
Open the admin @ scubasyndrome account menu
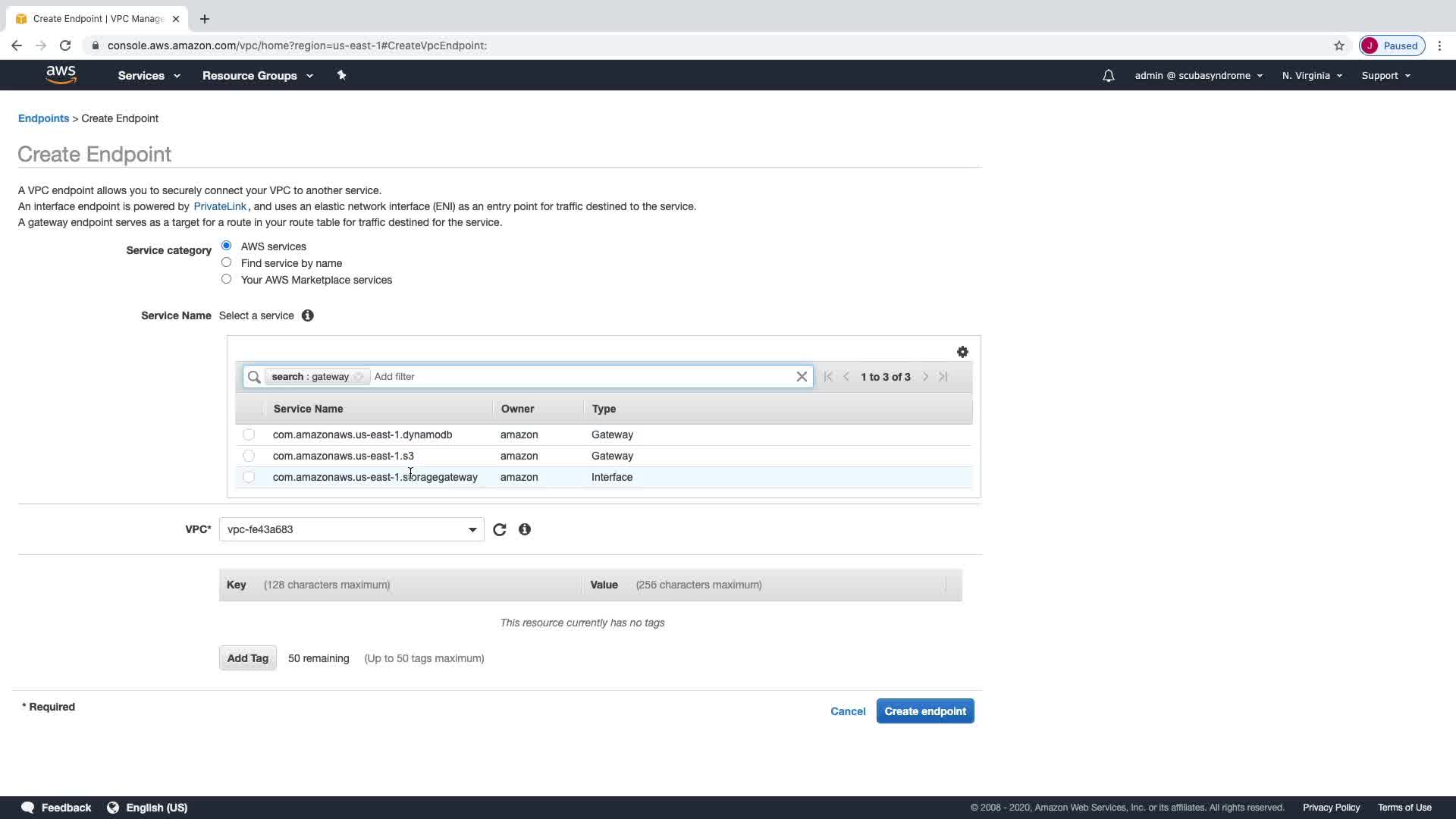[x=1197, y=76]
